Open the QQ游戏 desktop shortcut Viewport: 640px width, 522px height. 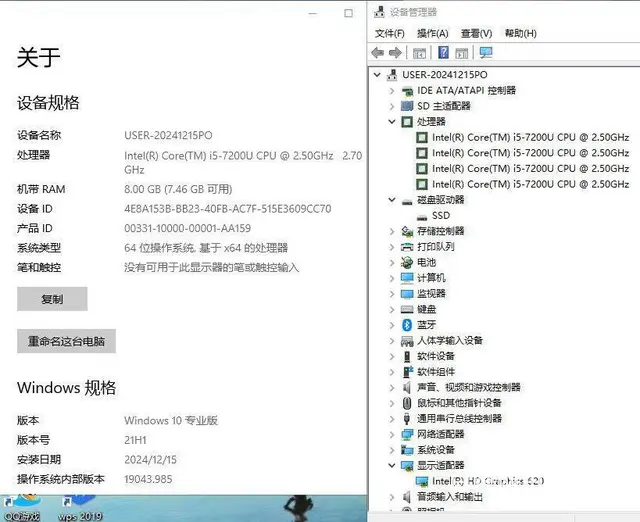[x=21, y=508]
